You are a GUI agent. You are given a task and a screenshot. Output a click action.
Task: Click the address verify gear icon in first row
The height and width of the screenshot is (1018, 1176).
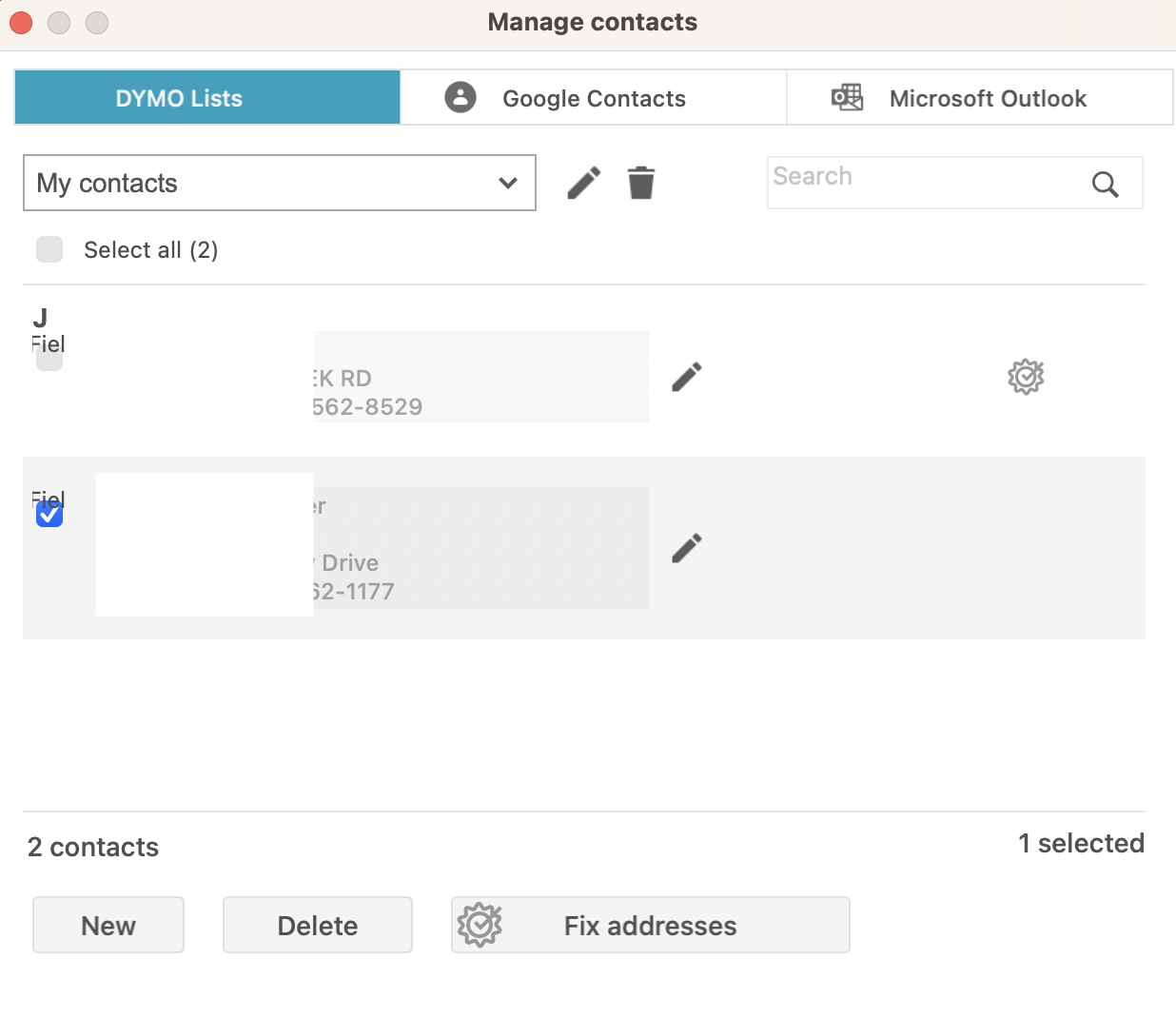1026,377
